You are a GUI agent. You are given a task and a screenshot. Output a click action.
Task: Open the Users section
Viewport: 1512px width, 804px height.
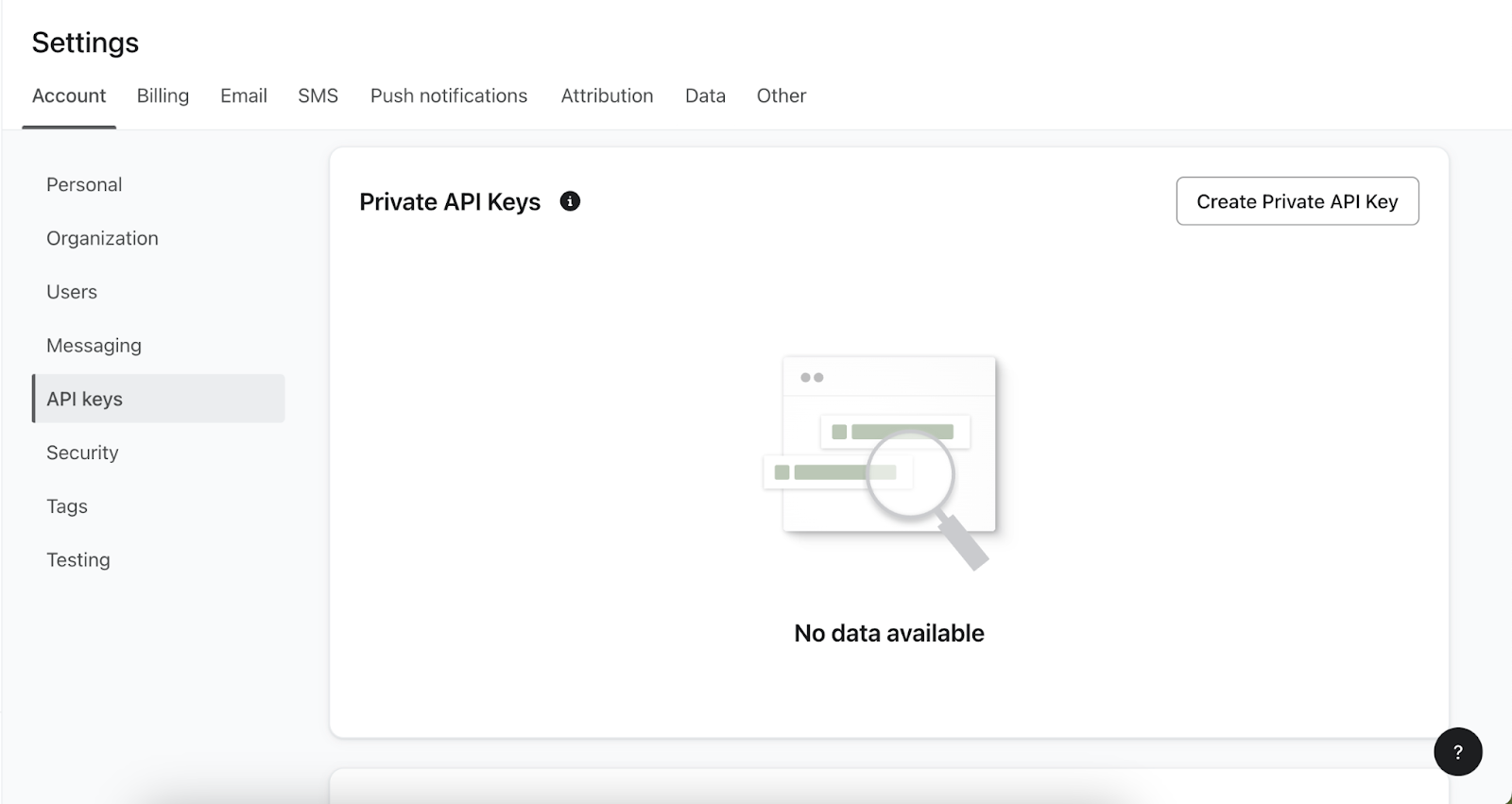tap(72, 293)
